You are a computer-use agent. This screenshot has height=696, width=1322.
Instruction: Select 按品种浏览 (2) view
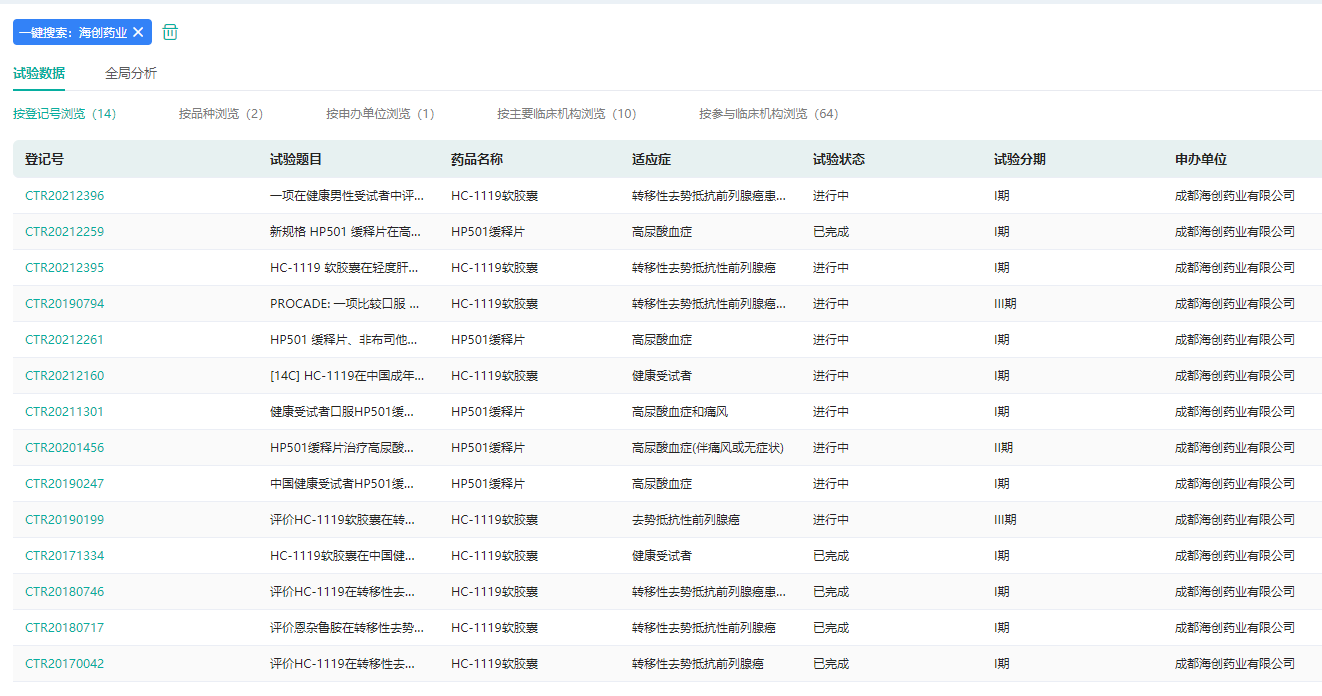pos(221,114)
